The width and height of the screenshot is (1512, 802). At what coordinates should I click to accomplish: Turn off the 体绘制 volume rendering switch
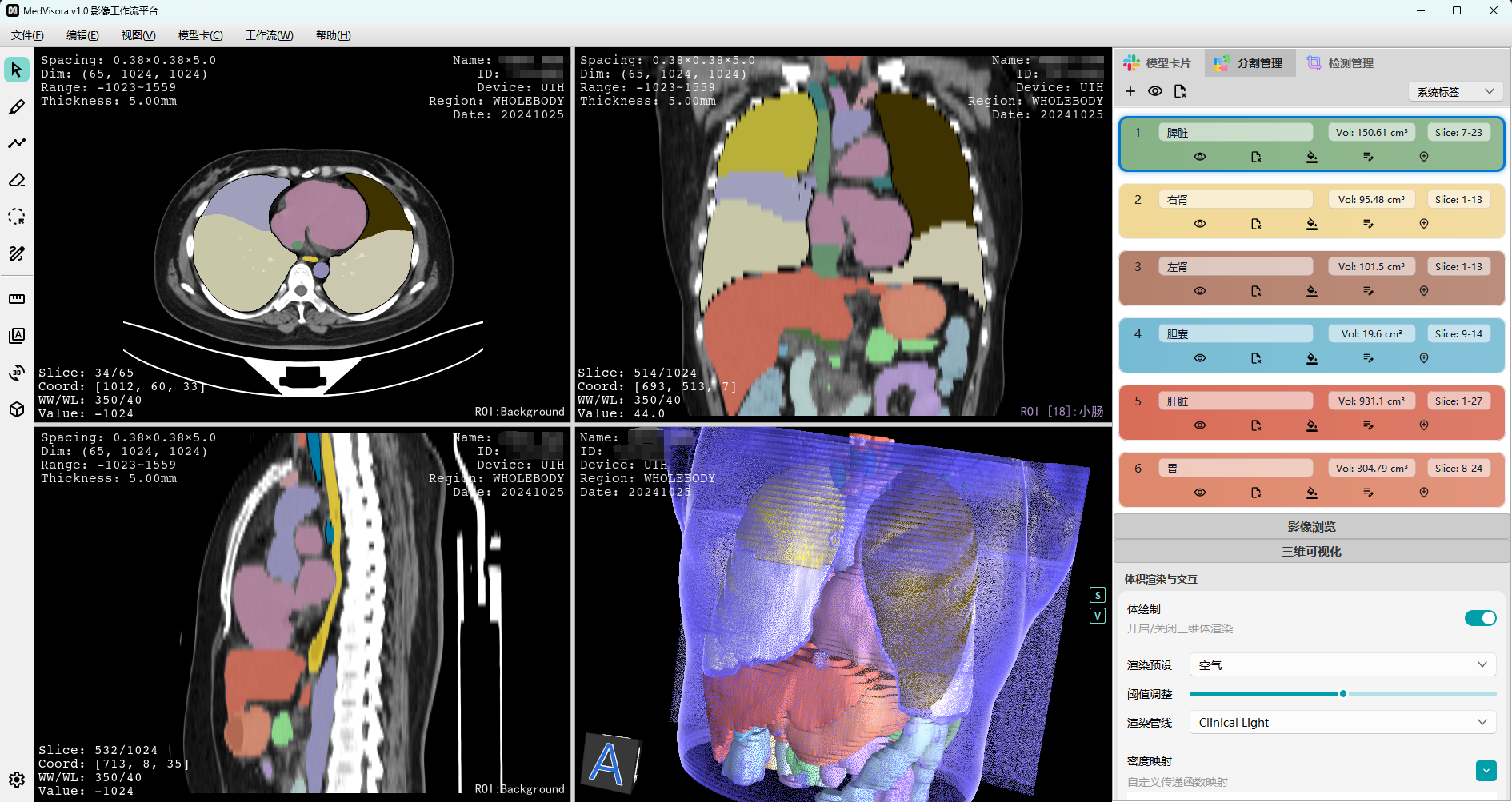[1481, 618]
